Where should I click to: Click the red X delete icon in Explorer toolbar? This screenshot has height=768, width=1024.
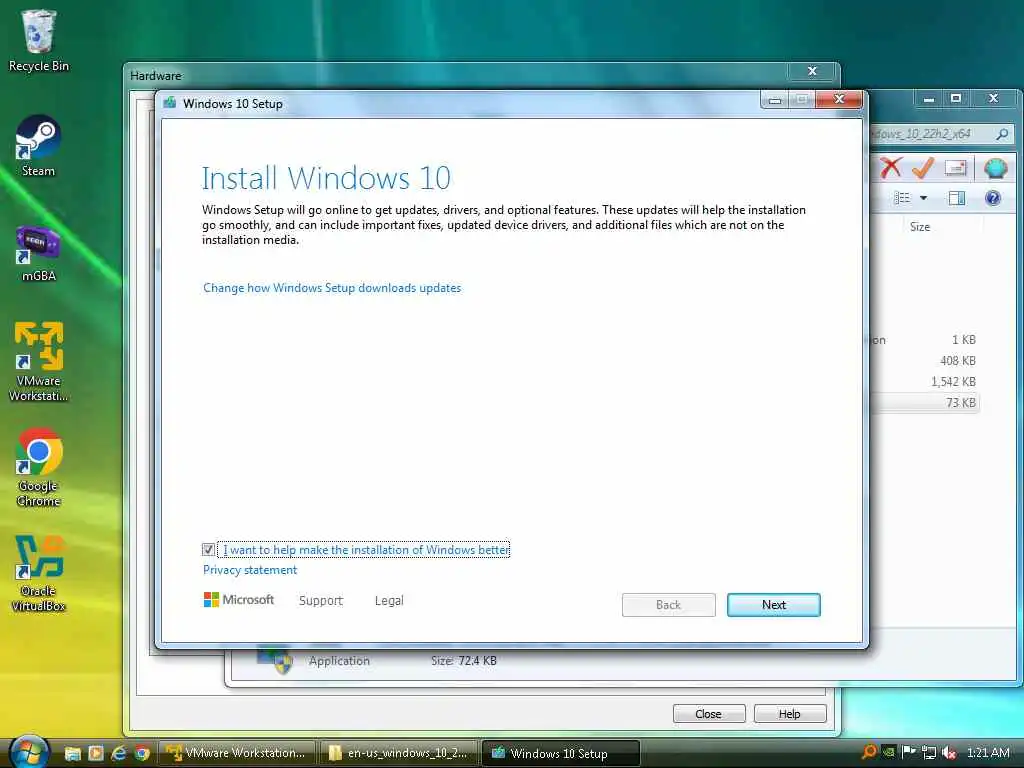coord(890,168)
